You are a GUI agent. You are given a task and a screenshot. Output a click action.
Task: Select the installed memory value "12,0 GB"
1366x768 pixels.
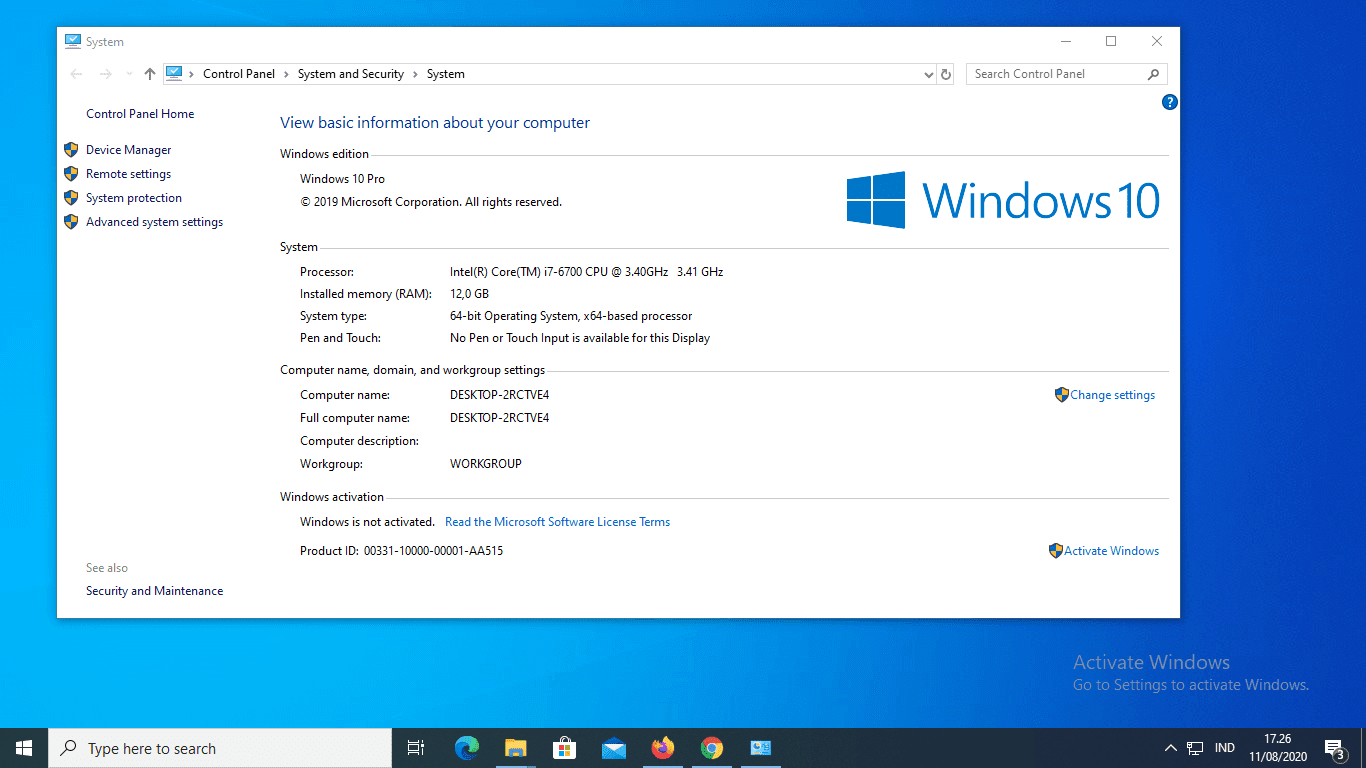click(469, 294)
